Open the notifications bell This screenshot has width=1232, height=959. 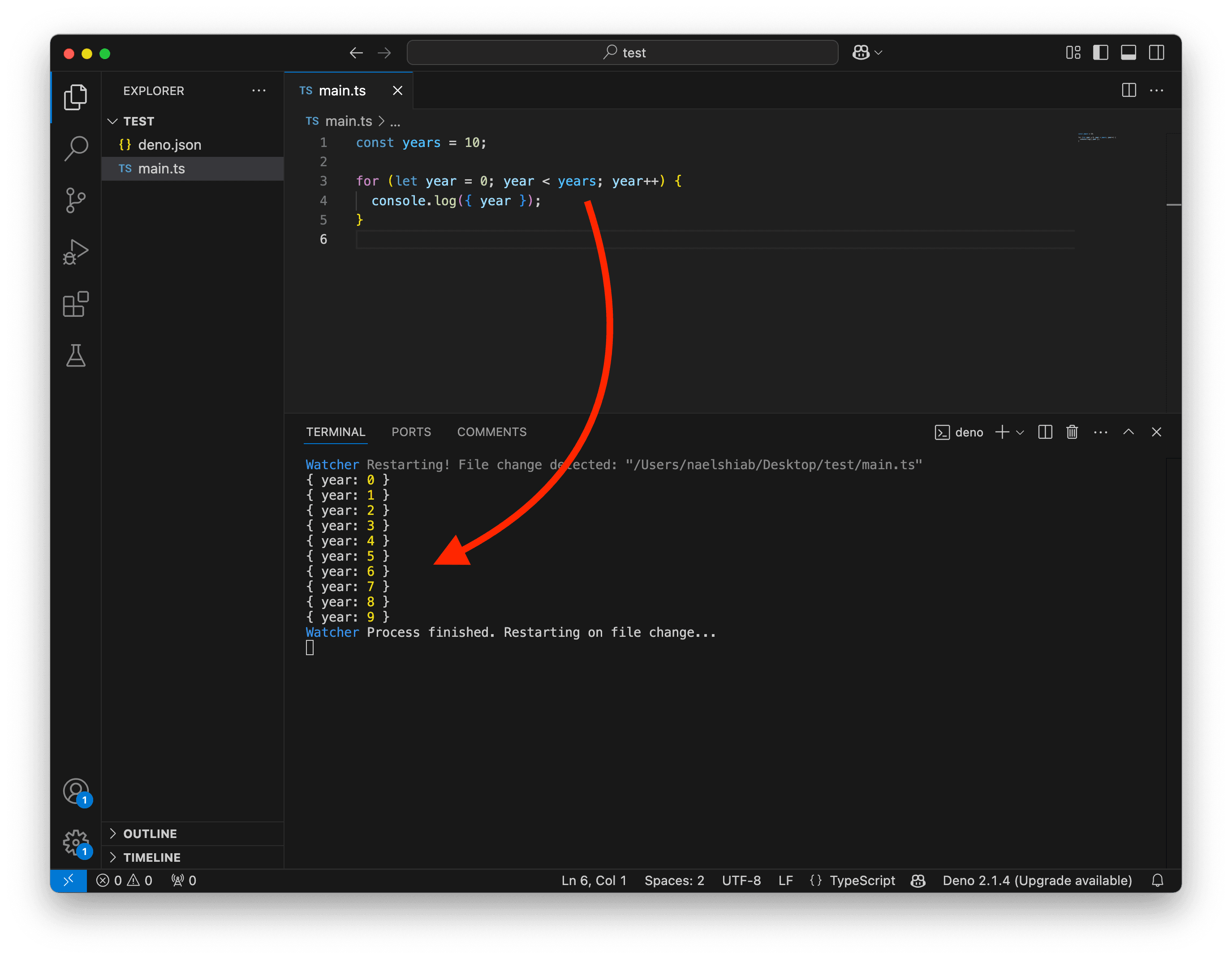pyautogui.click(x=1157, y=881)
